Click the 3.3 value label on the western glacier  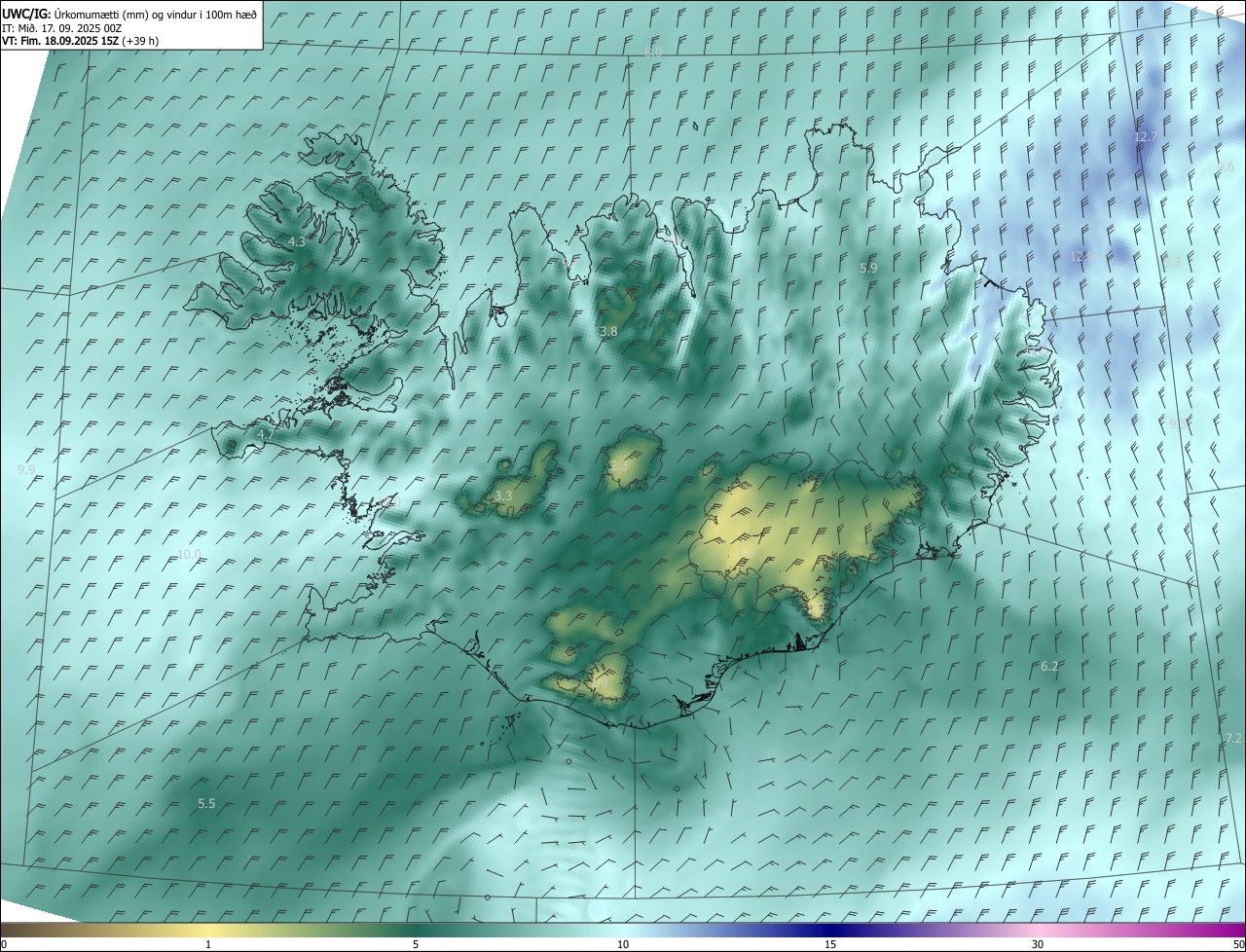503,496
